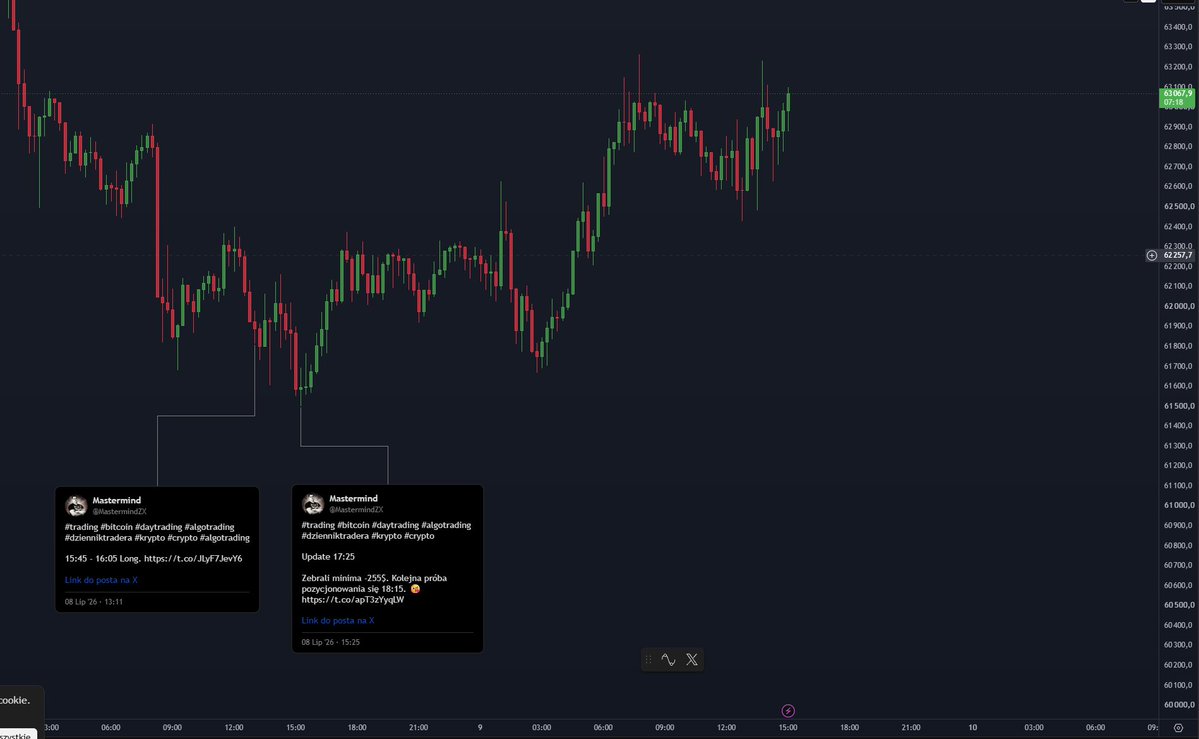Click the 60 500,0 price axis label
This screenshot has width=1199, height=739.
click(1178, 605)
